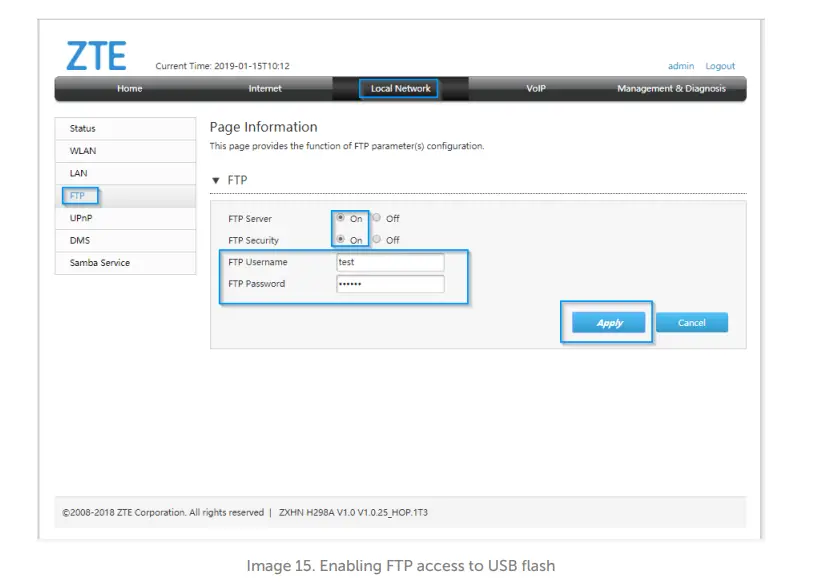Turn the FTP Server radio button Off
832x585 pixels.
pos(377,219)
